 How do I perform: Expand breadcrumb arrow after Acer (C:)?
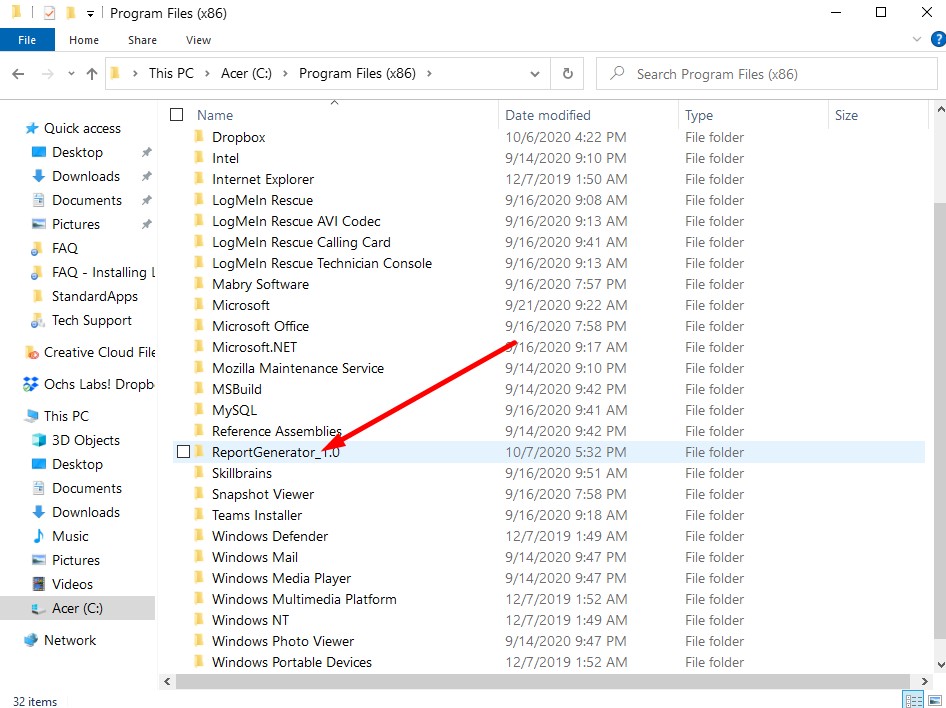[x=285, y=74]
